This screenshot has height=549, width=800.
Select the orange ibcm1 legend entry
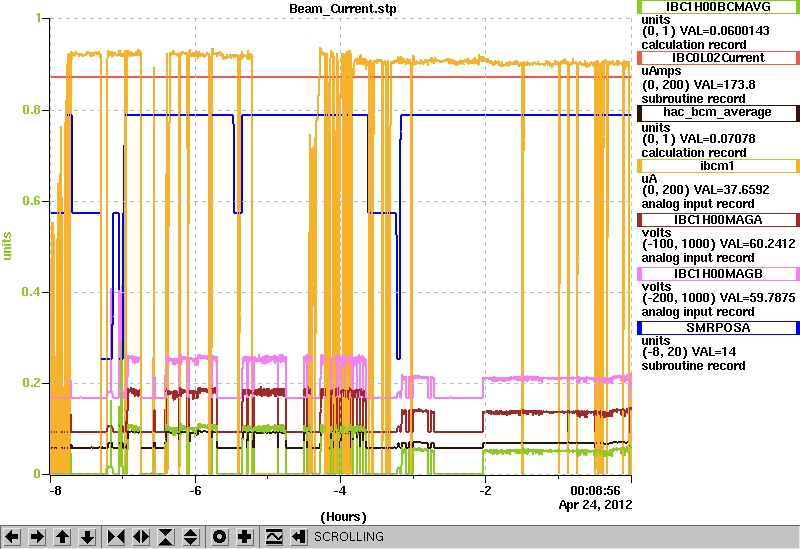click(x=718, y=166)
